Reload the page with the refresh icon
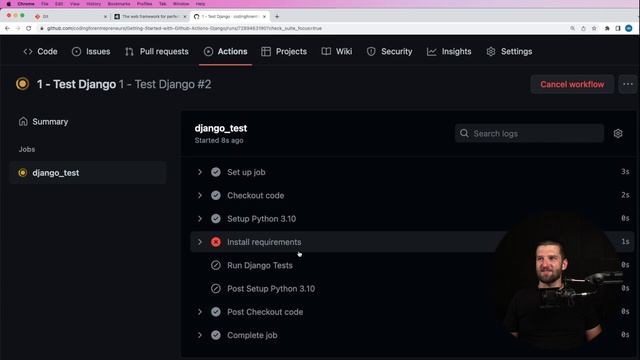This screenshot has width=640, height=360. point(29,28)
